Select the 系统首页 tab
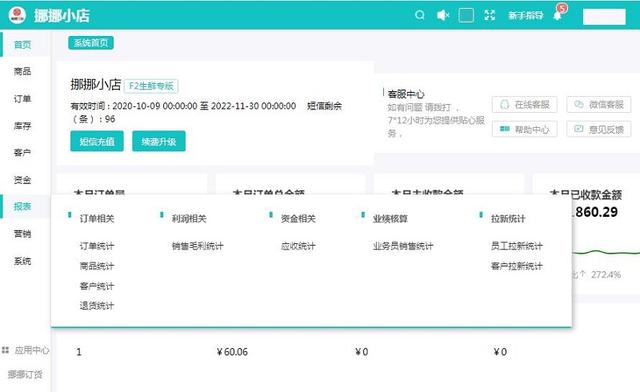The image size is (640, 392). coord(91,43)
